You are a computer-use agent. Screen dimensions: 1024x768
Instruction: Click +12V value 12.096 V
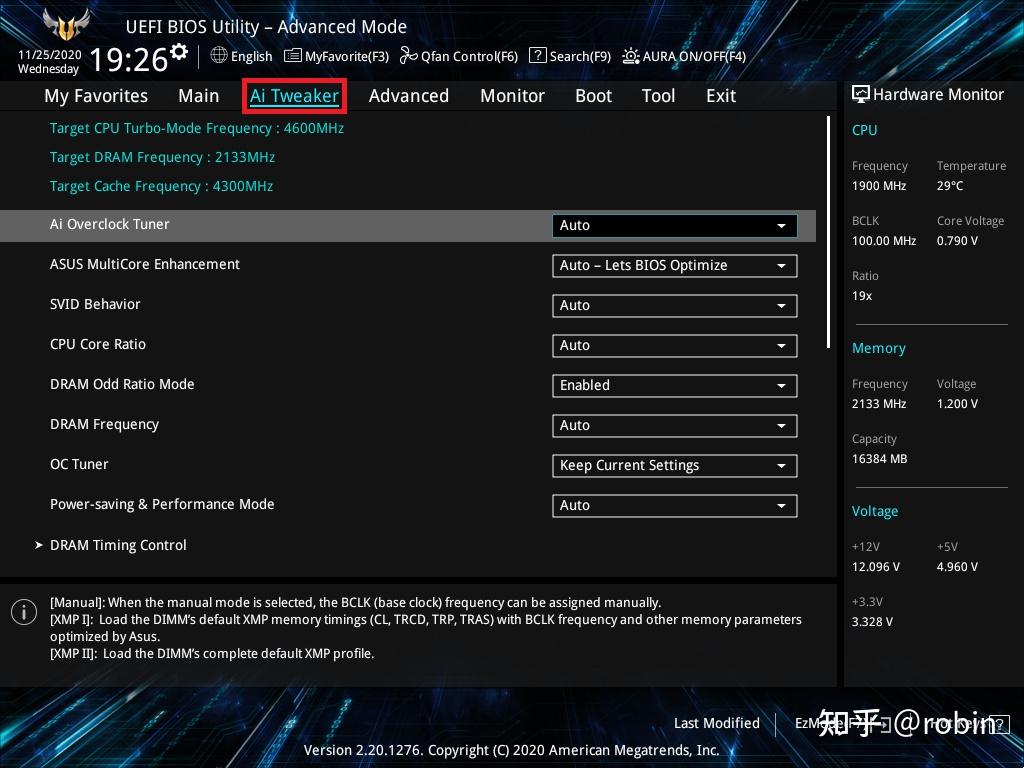pyautogui.click(x=876, y=567)
